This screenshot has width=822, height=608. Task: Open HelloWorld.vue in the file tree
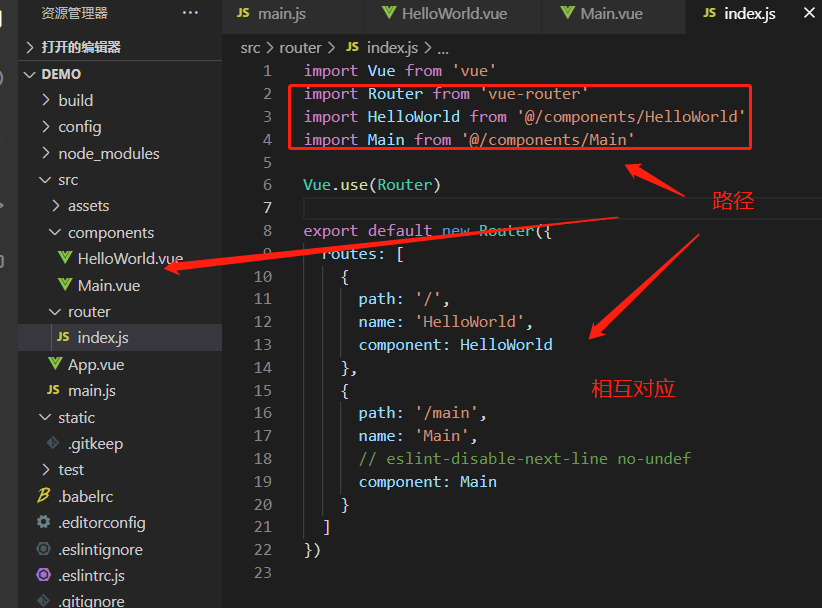(130, 258)
